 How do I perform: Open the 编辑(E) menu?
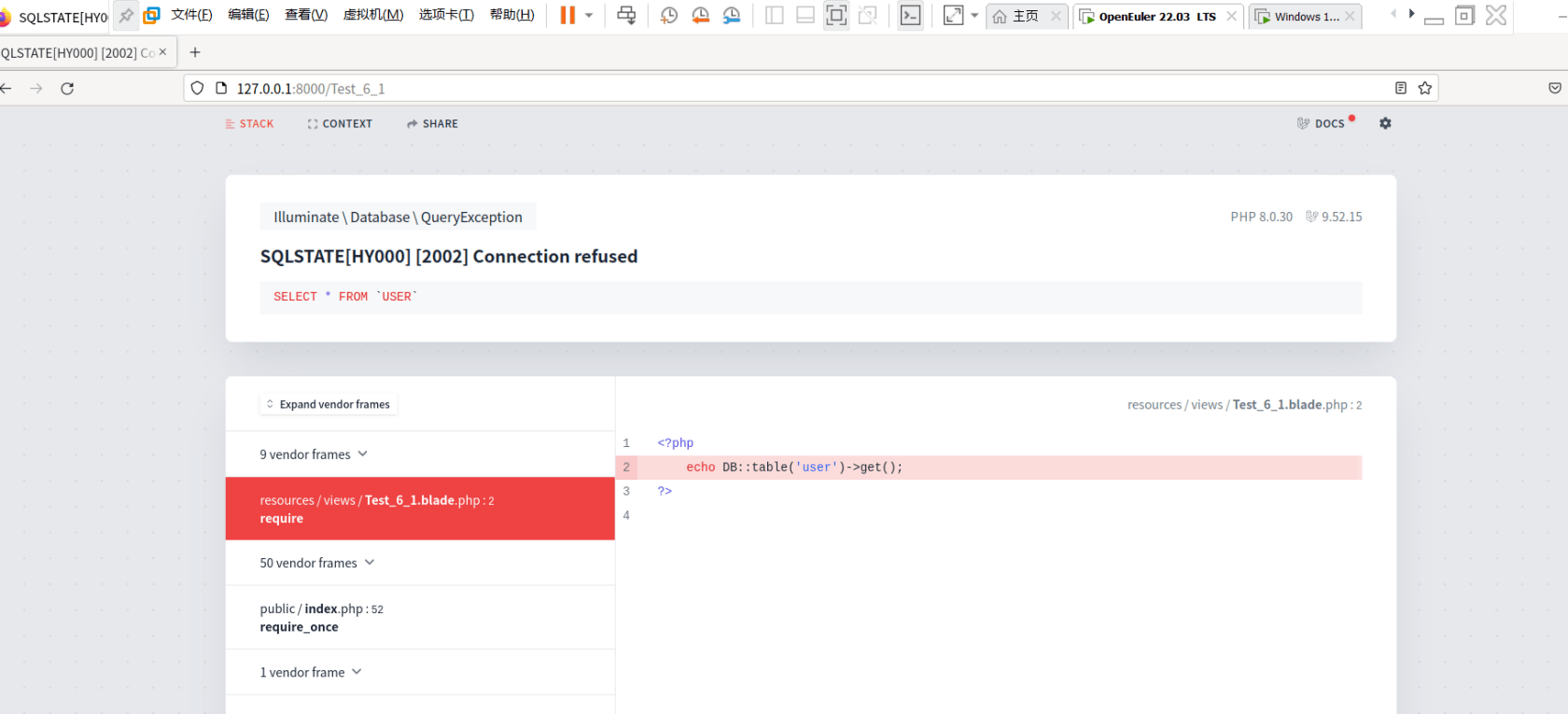pos(248,15)
